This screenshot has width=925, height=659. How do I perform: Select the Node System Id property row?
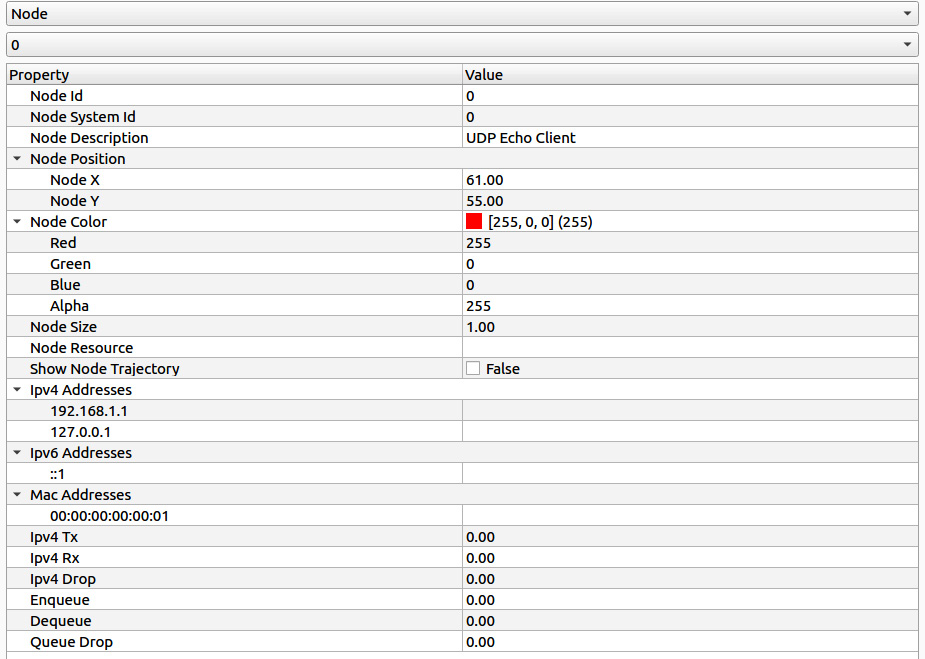[x=462, y=117]
